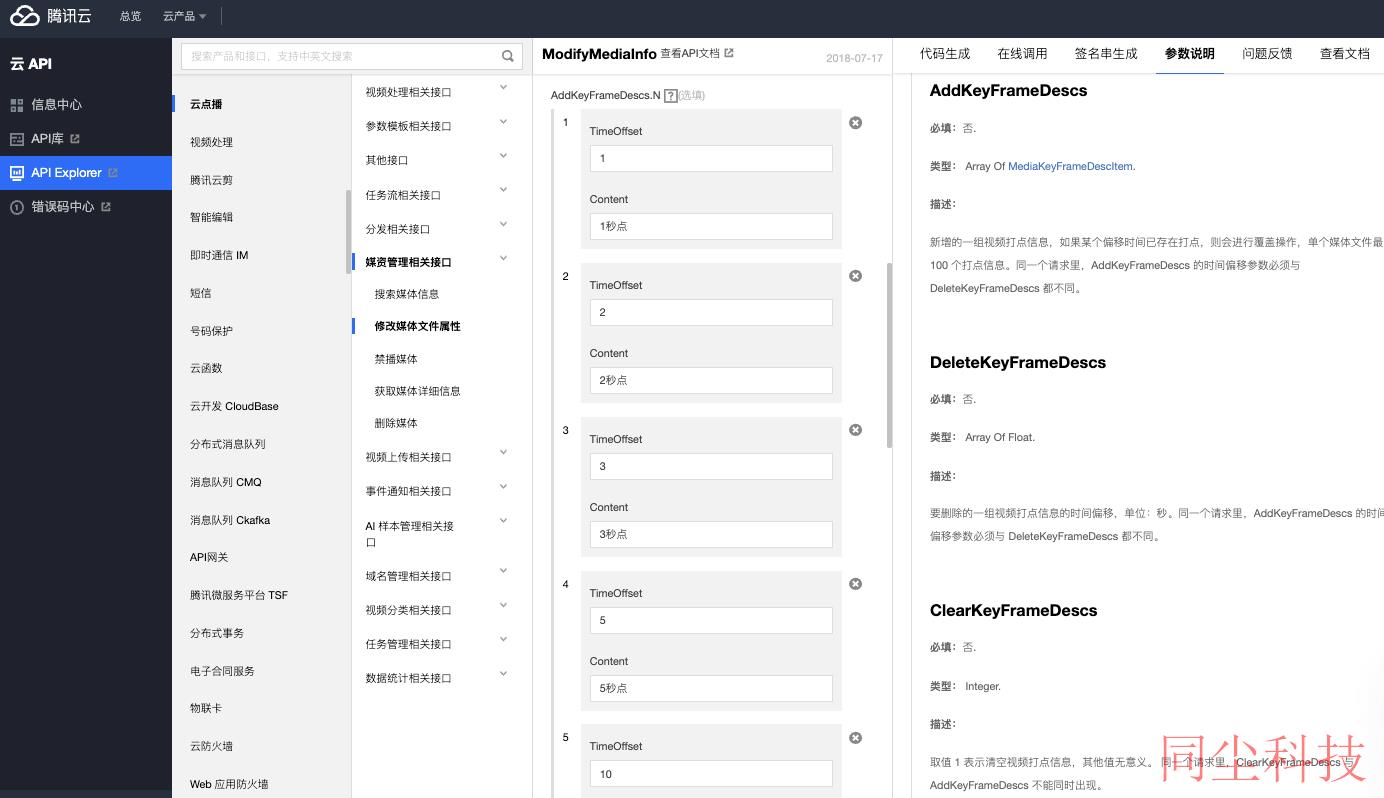Select 即时通信 IM product
Screen dimensions: 1384x798
219,255
